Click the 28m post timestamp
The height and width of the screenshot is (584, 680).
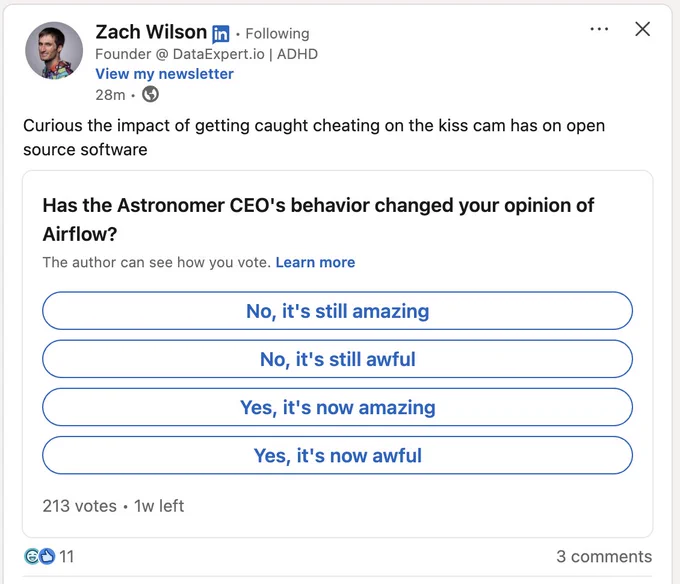click(x=110, y=95)
